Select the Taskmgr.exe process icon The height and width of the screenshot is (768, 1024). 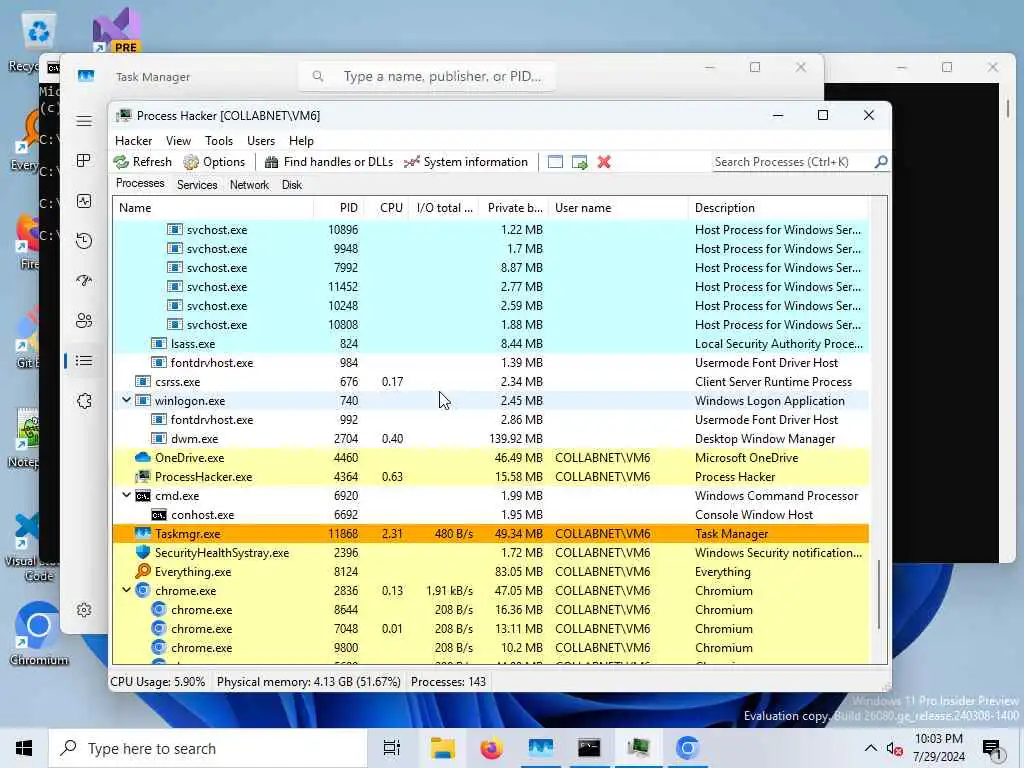142,534
